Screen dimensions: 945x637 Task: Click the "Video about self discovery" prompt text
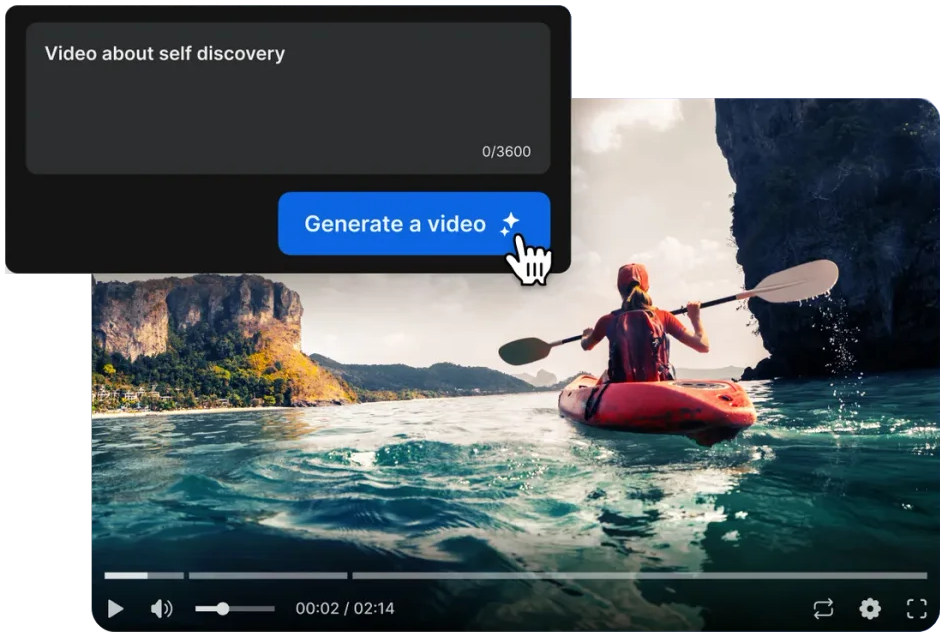click(165, 54)
